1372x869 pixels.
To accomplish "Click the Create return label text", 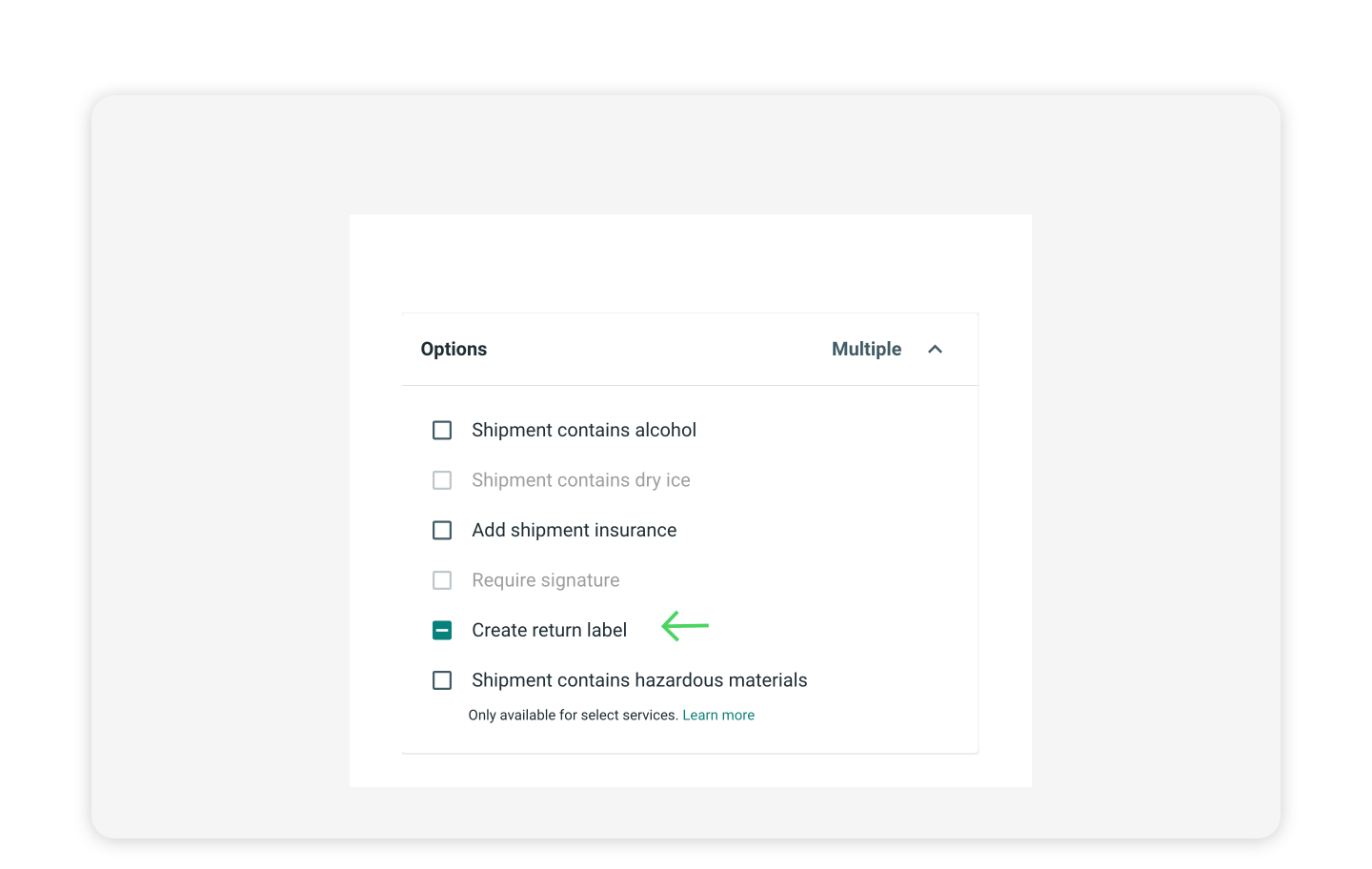I will click(x=549, y=631).
